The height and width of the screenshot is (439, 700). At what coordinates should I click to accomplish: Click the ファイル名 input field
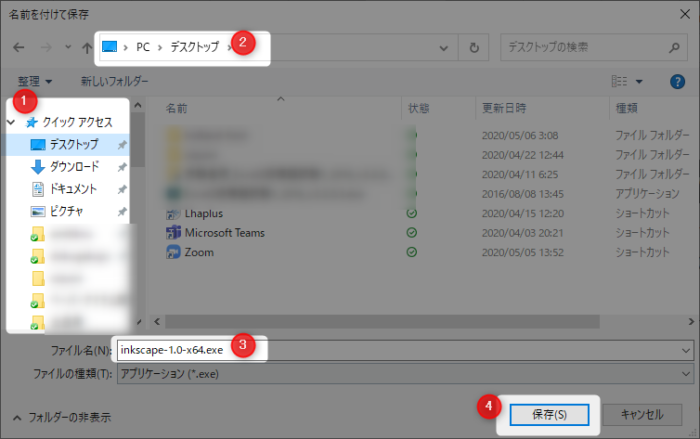click(400, 350)
